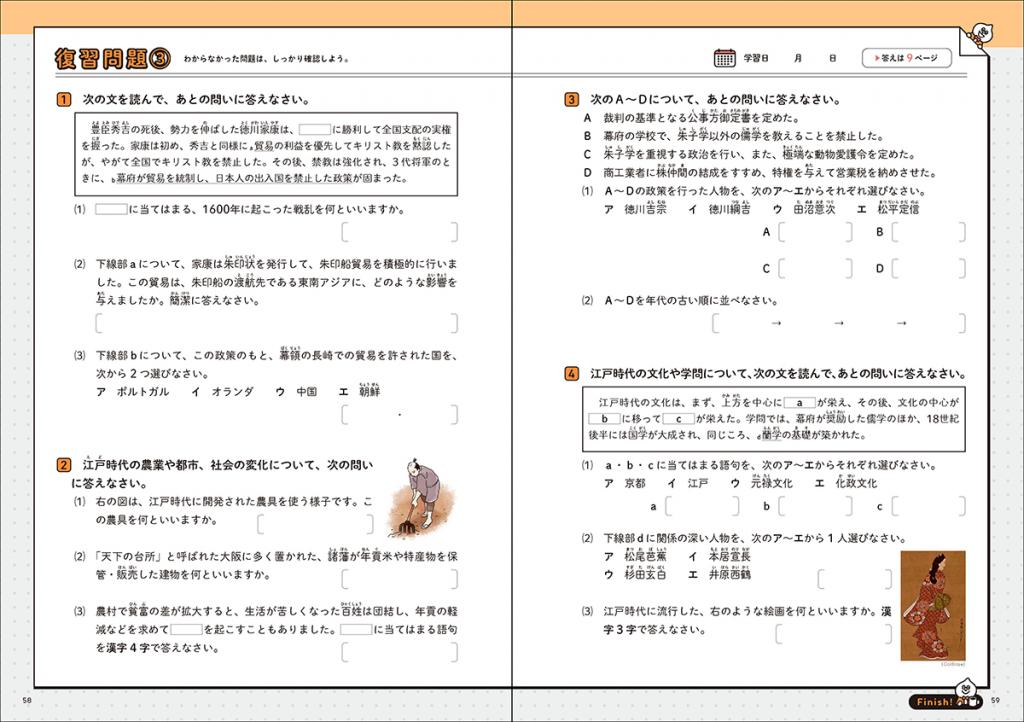
Task: Click the 復習問題 title heading
Action: pyautogui.click(x=113, y=59)
